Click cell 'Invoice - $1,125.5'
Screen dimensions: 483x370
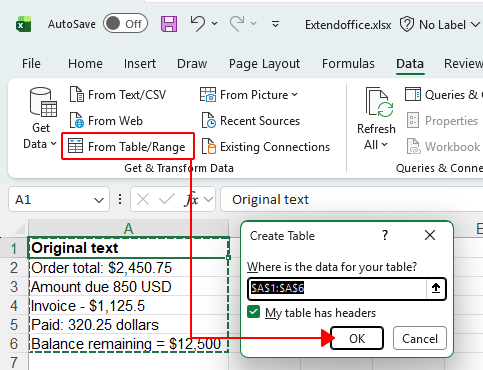[129, 306]
